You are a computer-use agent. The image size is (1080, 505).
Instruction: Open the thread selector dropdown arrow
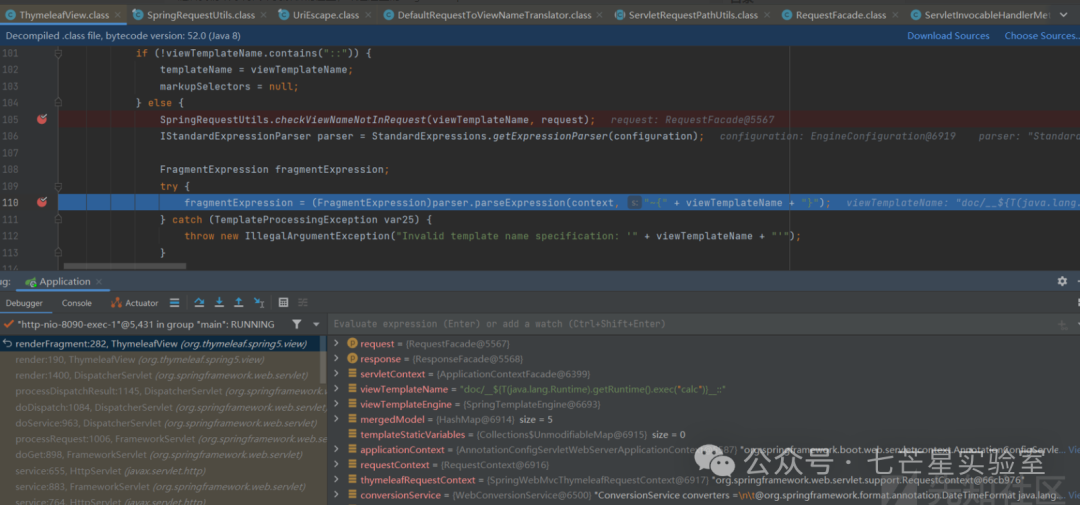coord(316,324)
